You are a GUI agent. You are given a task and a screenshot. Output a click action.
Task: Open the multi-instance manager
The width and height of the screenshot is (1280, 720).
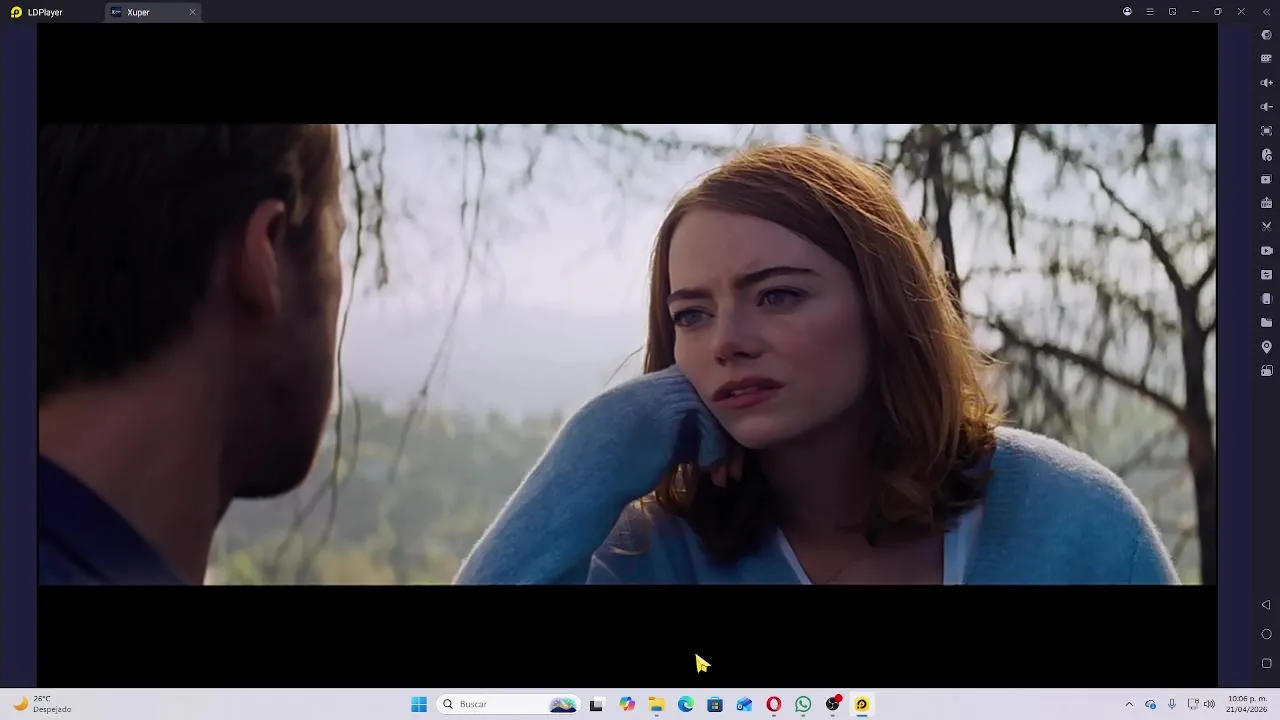point(1266,179)
